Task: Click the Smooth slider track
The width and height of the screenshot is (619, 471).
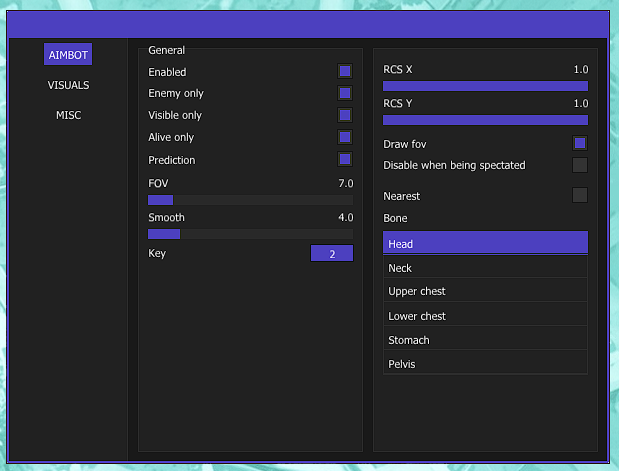Action: click(250, 234)
